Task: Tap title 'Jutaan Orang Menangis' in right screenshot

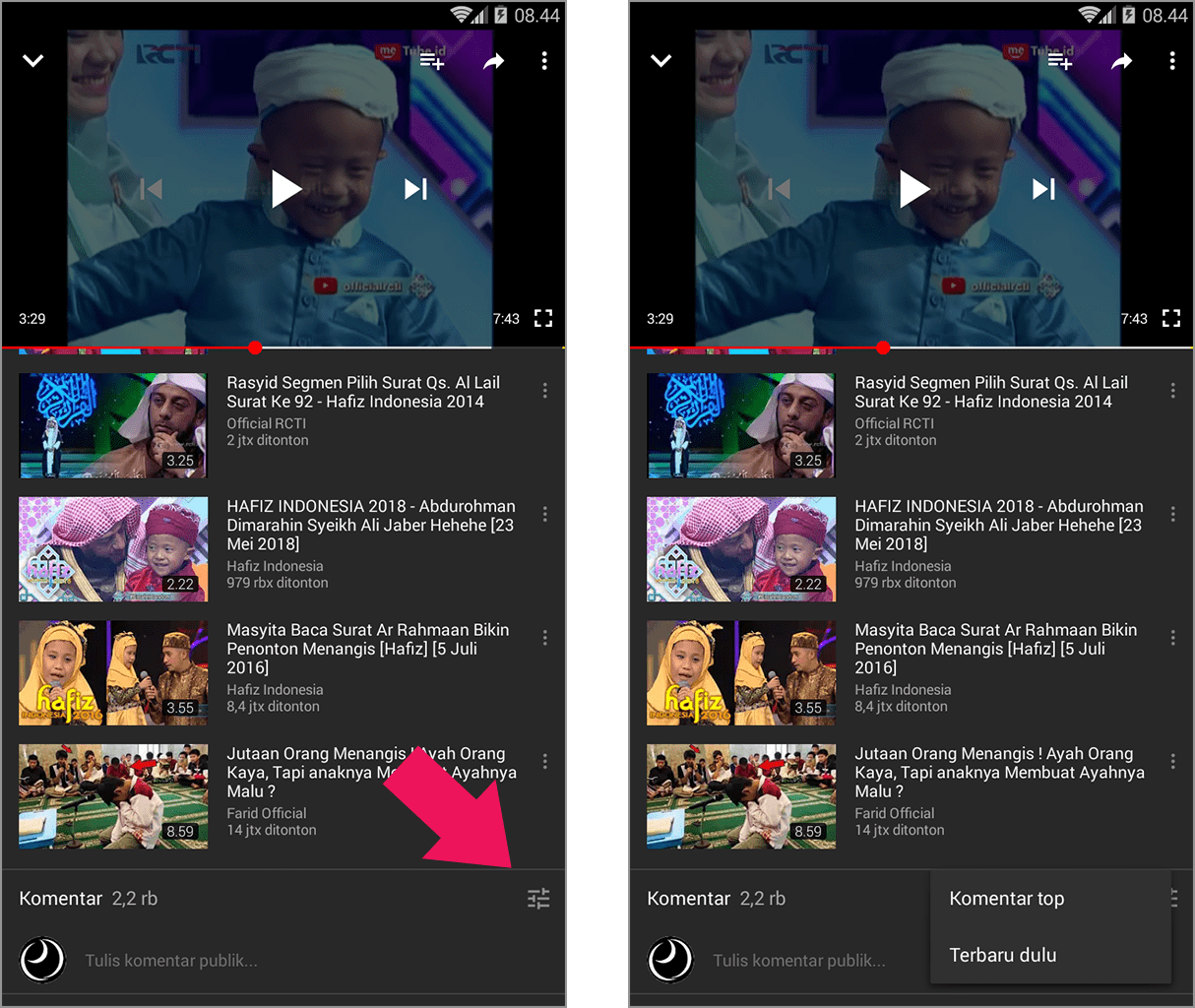Action: 1000,772
